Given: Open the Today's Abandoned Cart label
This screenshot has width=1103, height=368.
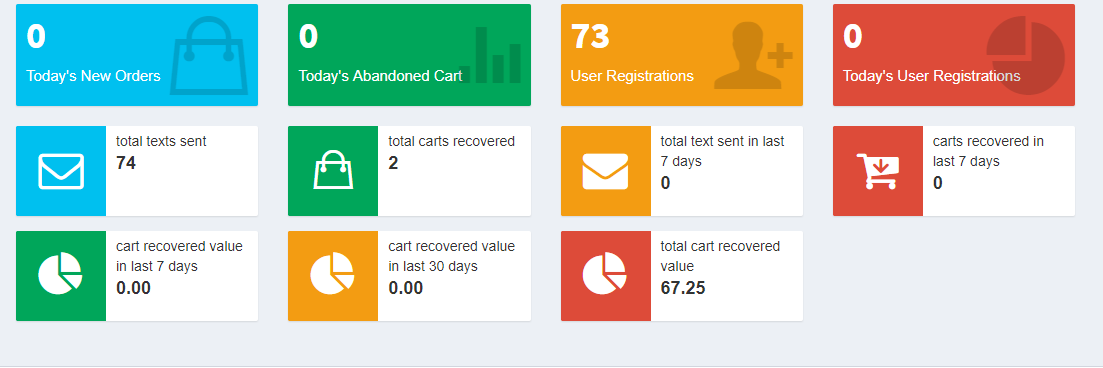Looking at the screenshot, I should coord(380,76).
